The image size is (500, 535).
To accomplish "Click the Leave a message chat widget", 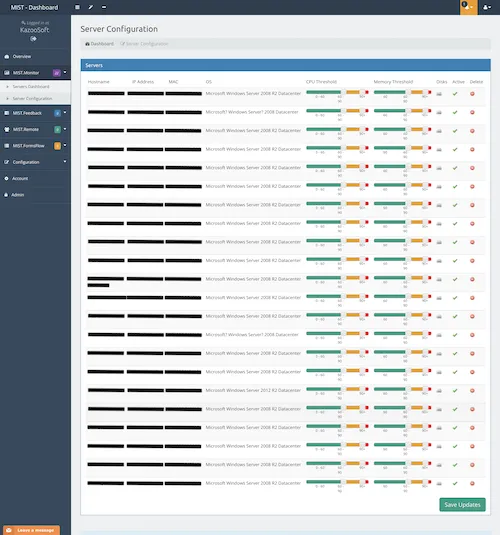I will pyautogui.click(x=31, y=530).
